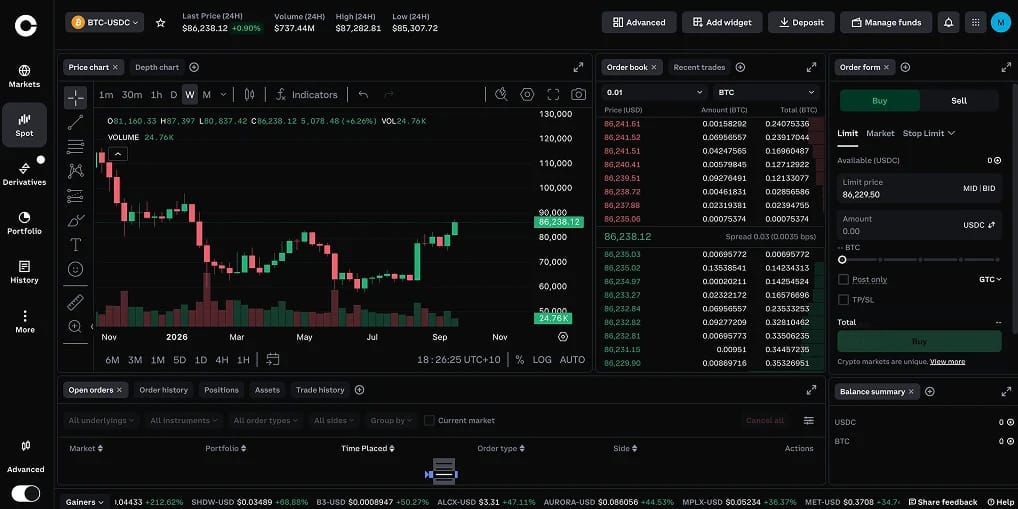The height and width of the screenshot is (509, 1018).
Task: Open the Spot trading sidebar icon
Action: (24, 125)
